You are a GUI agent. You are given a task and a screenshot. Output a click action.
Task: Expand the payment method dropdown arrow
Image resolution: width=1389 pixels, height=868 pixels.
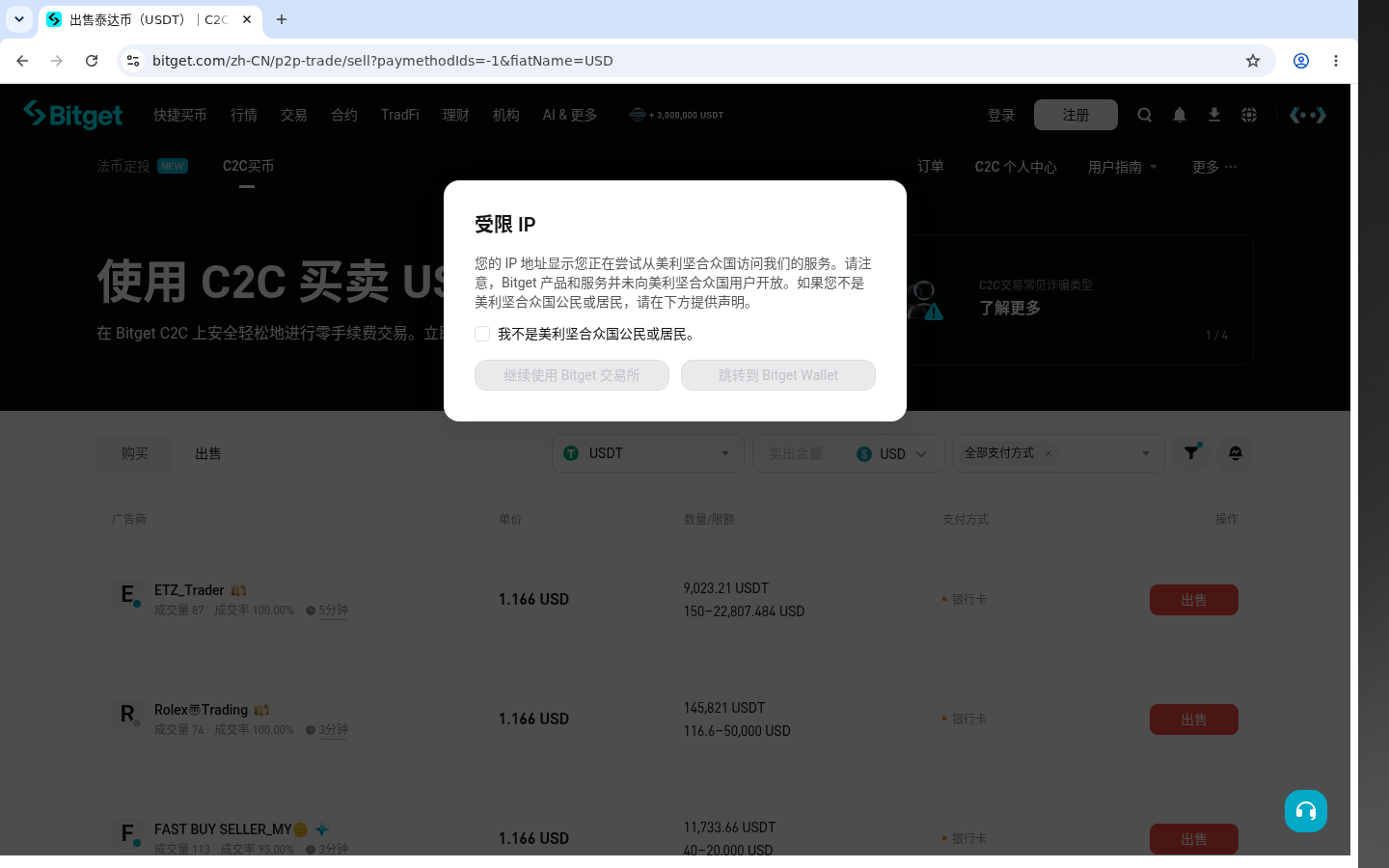pos(1146,453)
